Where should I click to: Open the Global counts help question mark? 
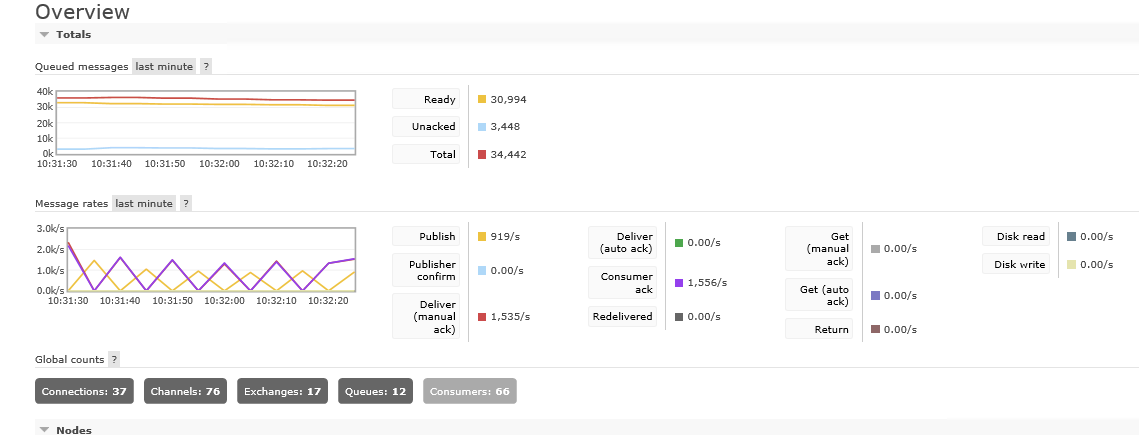(x=114, y=359)
